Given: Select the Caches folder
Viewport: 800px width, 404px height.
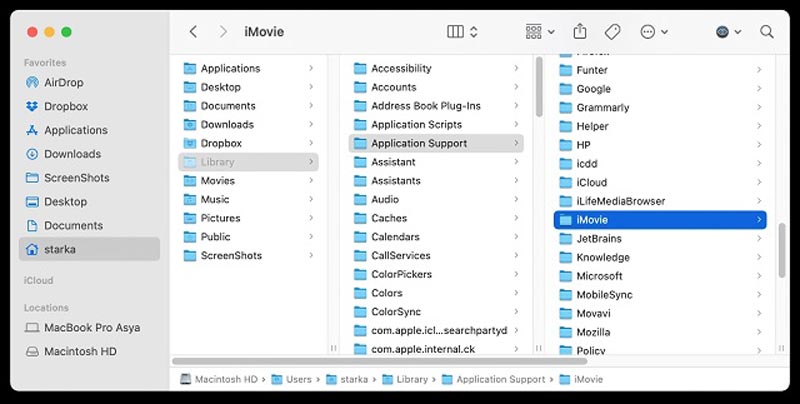Looking at the screenshot, I should point(389,218).
